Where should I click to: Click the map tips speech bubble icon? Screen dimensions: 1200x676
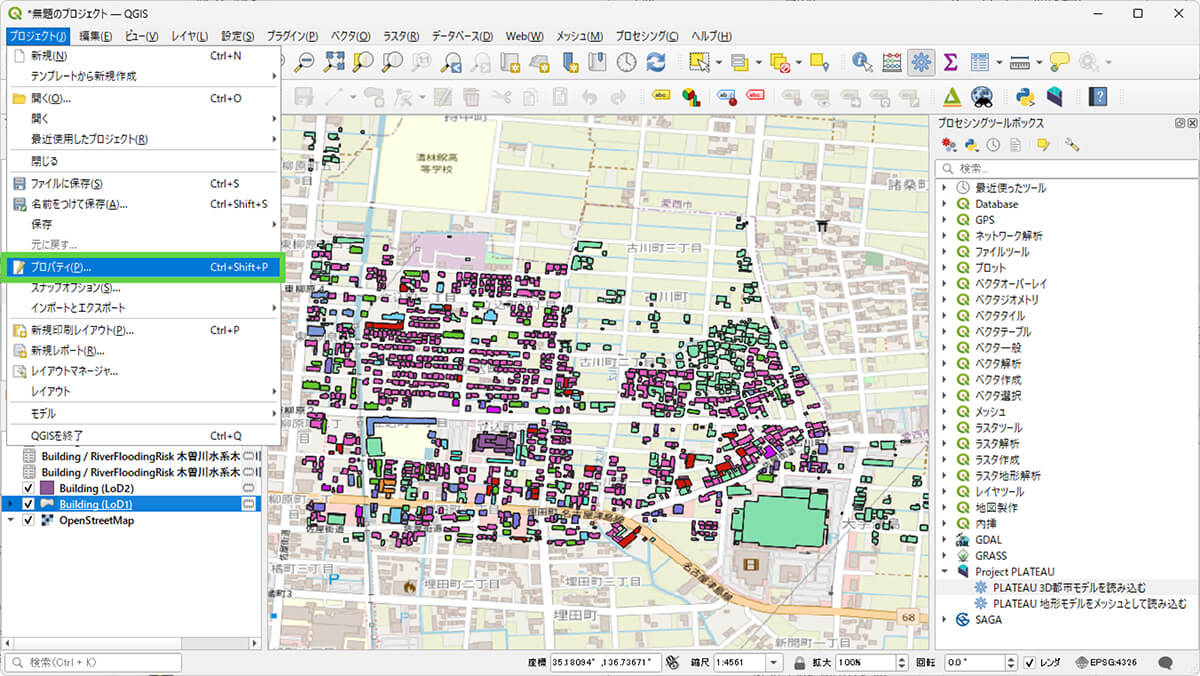[1059, 62]
